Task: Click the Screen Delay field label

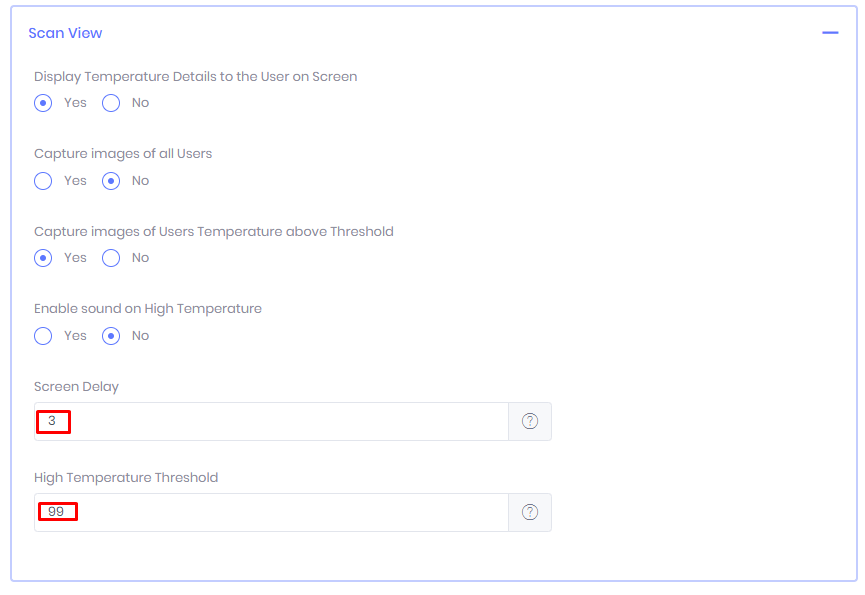Action: click(76, 387)
